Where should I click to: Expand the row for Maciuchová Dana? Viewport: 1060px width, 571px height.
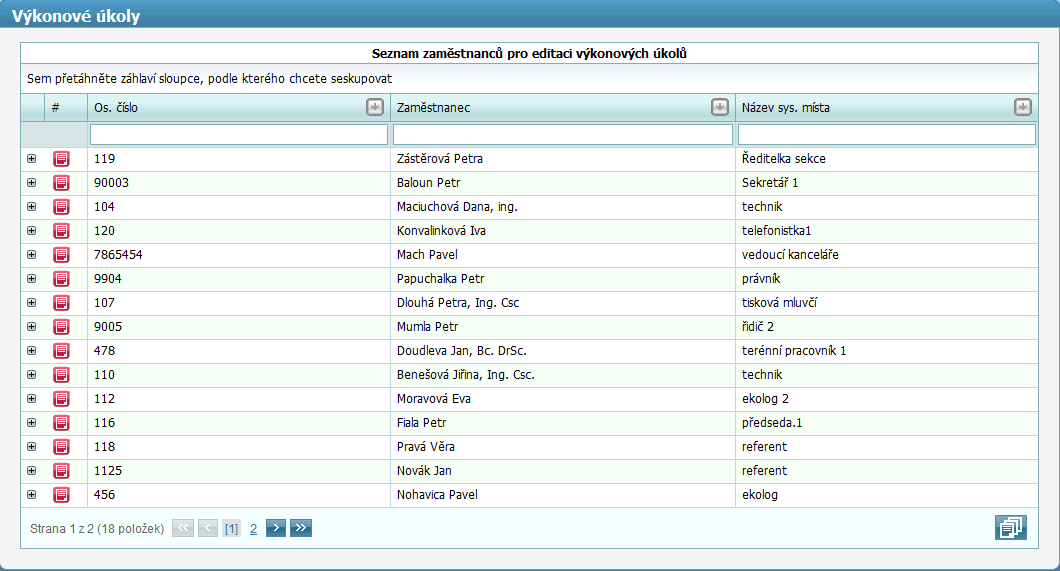tap(31, 207)
